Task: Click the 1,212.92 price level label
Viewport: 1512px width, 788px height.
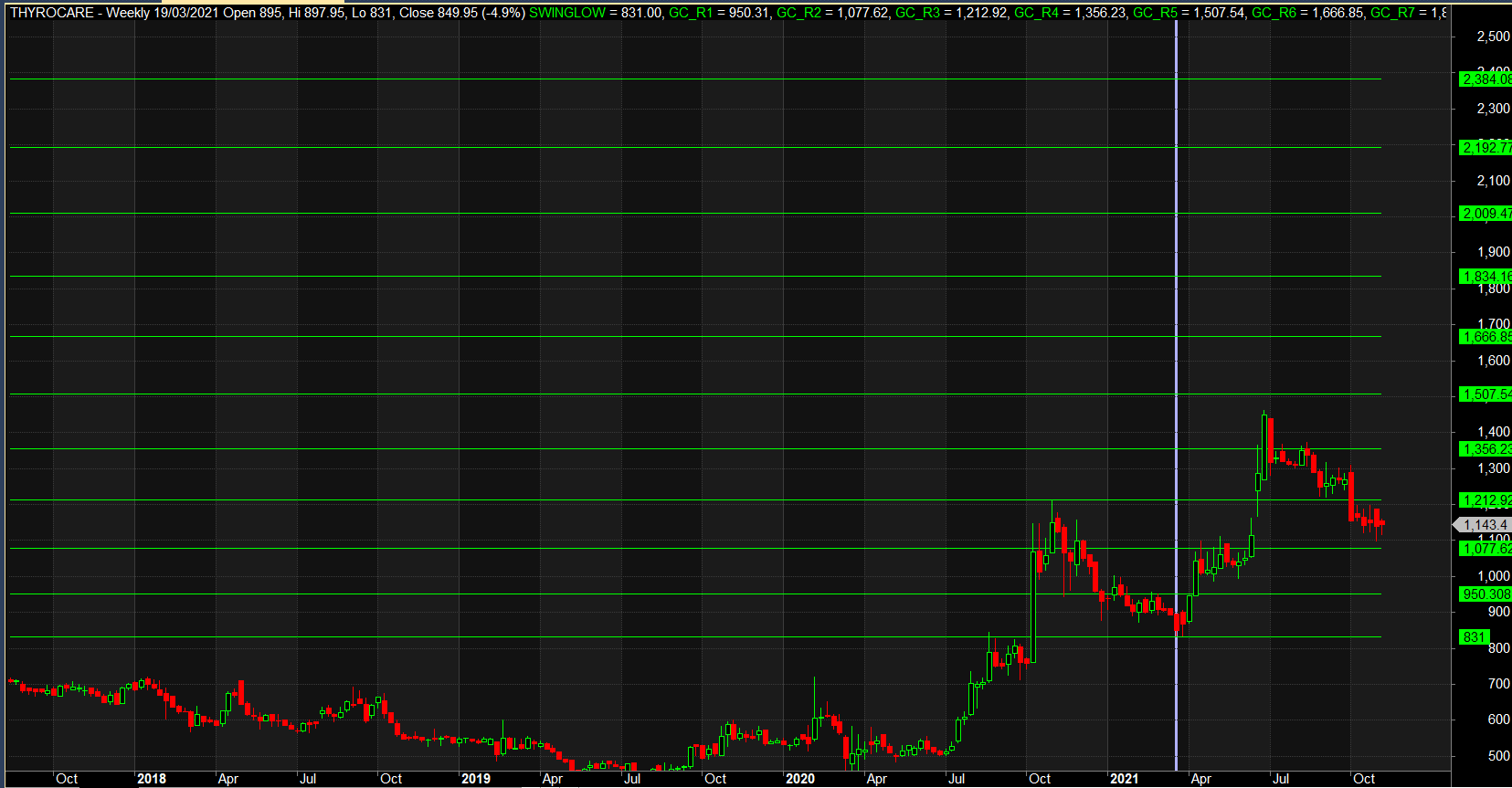Action: pos(1486,500)
